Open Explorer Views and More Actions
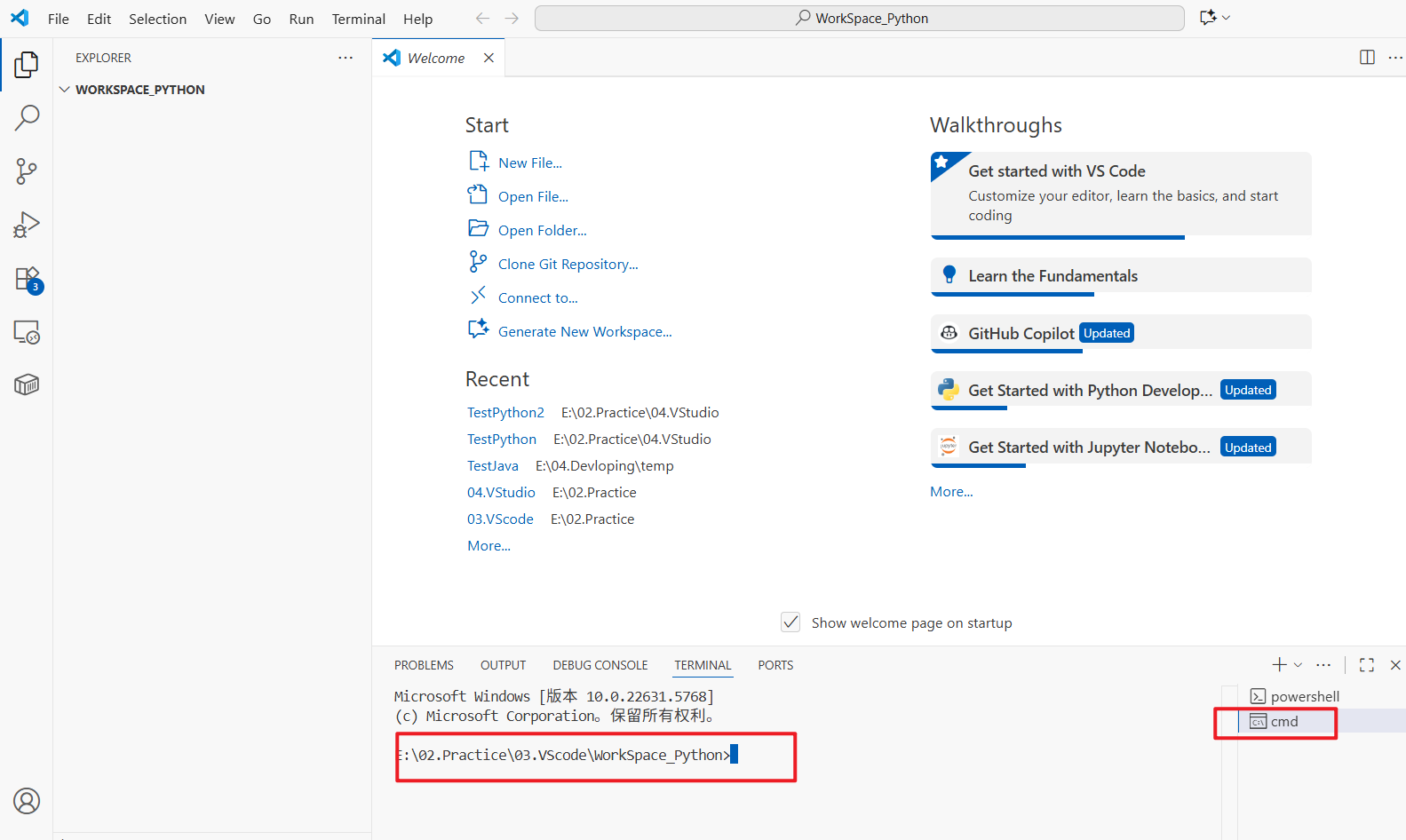The image size is (1406, 840). [x=346, y=58]
